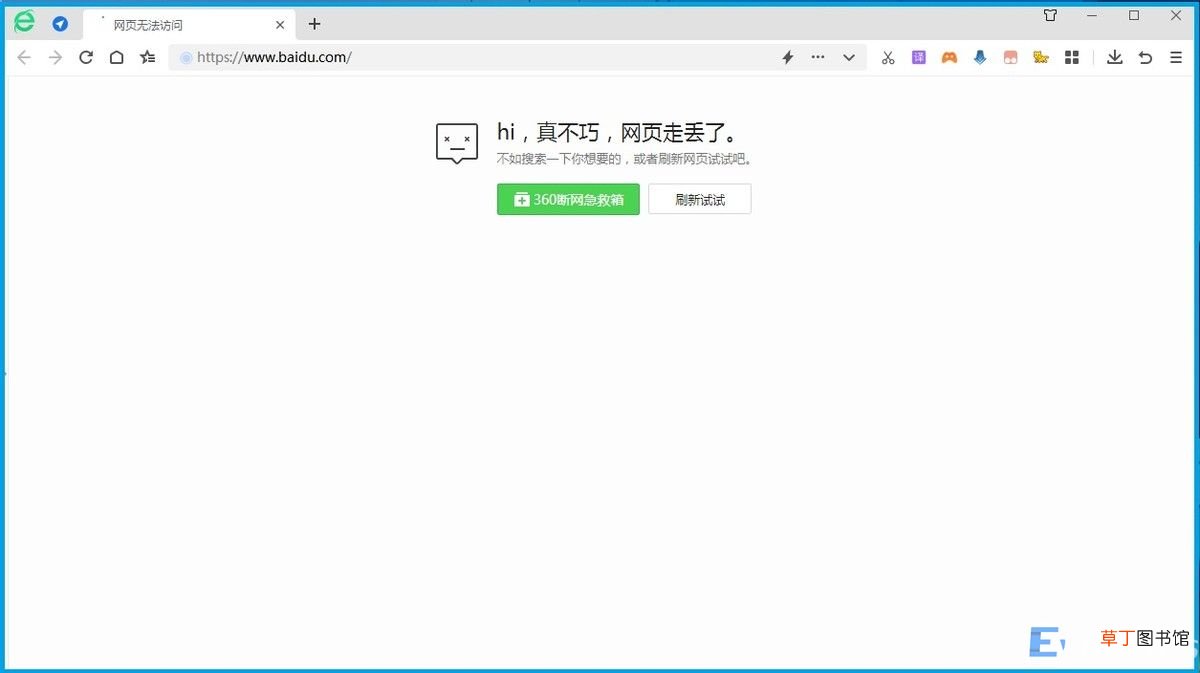Click the 不如搜索一下你想要的 subtitle text
This screenshot has width=1200, height=673.
[x=624, y=159]
